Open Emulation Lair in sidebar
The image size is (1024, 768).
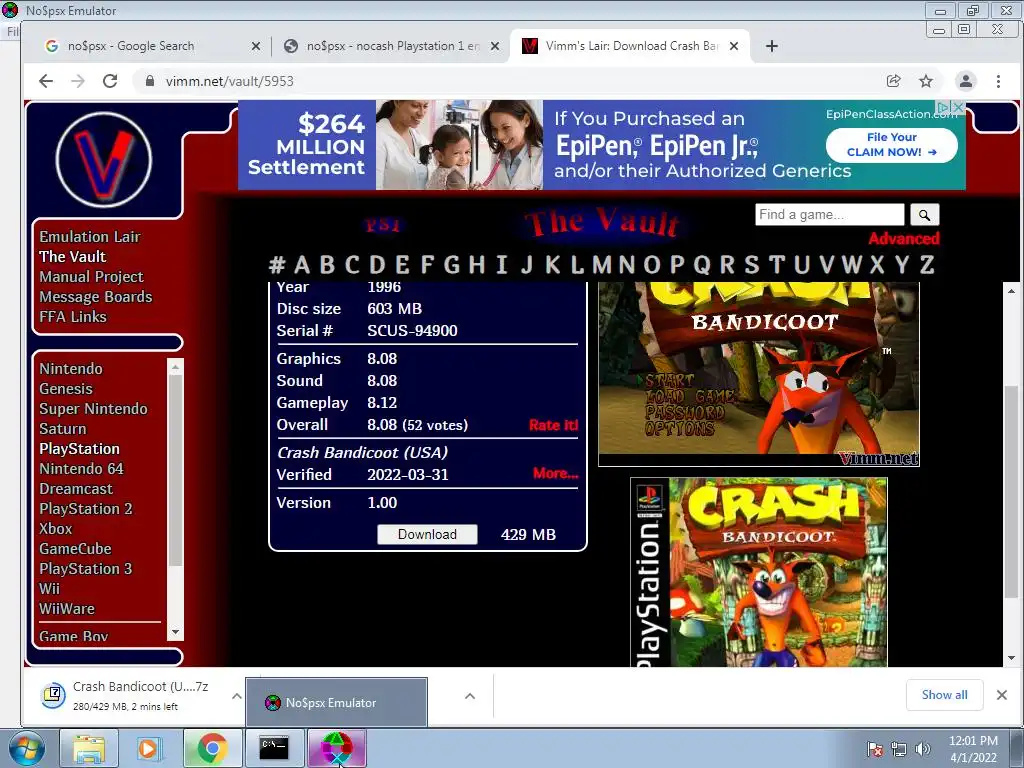click(x=89, y=236)
